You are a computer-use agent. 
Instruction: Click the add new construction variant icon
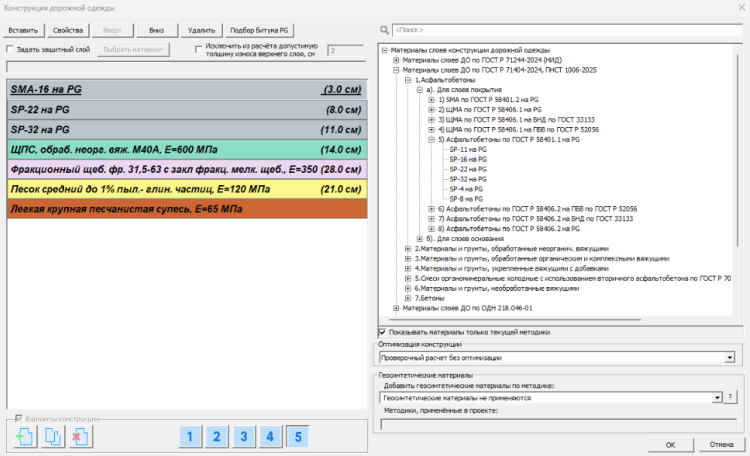[27, 436]
